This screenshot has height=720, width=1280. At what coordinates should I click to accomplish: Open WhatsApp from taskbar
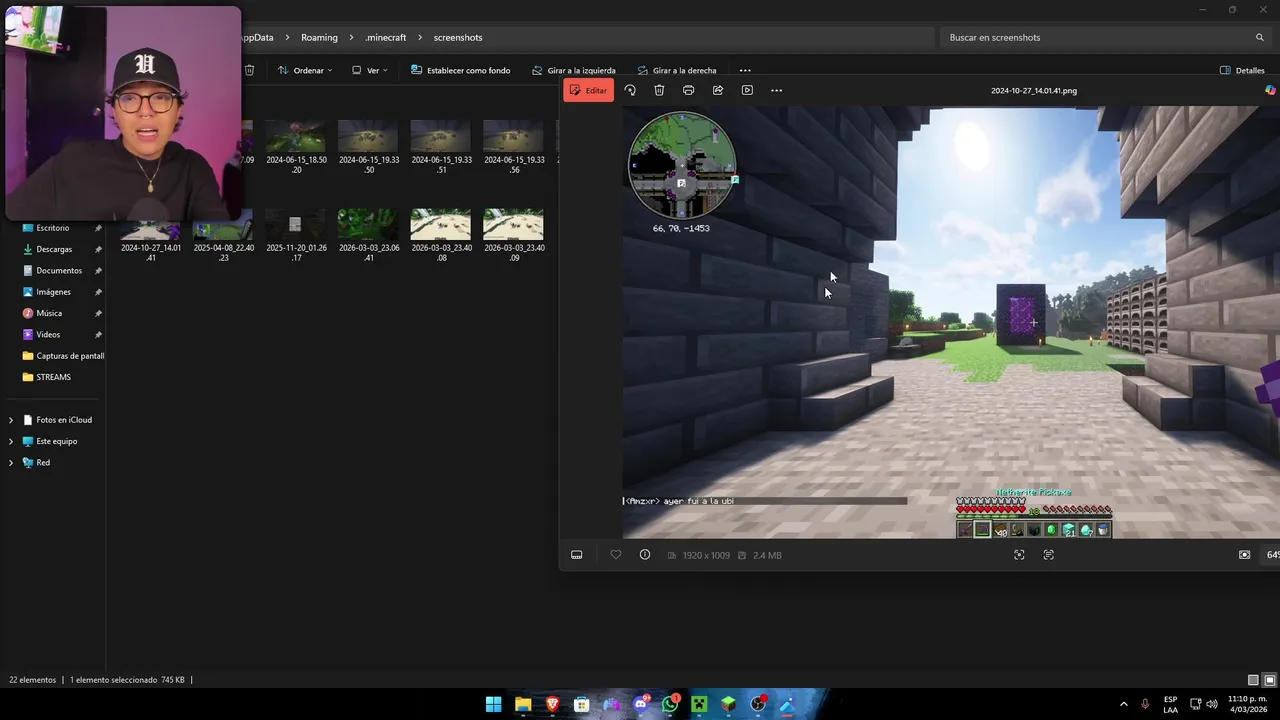point(670,705)
